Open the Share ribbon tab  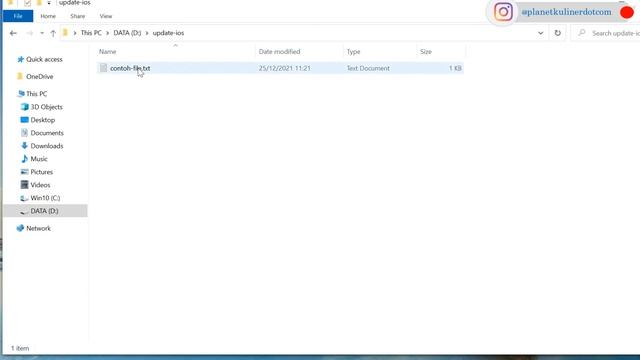coord(78,16)
